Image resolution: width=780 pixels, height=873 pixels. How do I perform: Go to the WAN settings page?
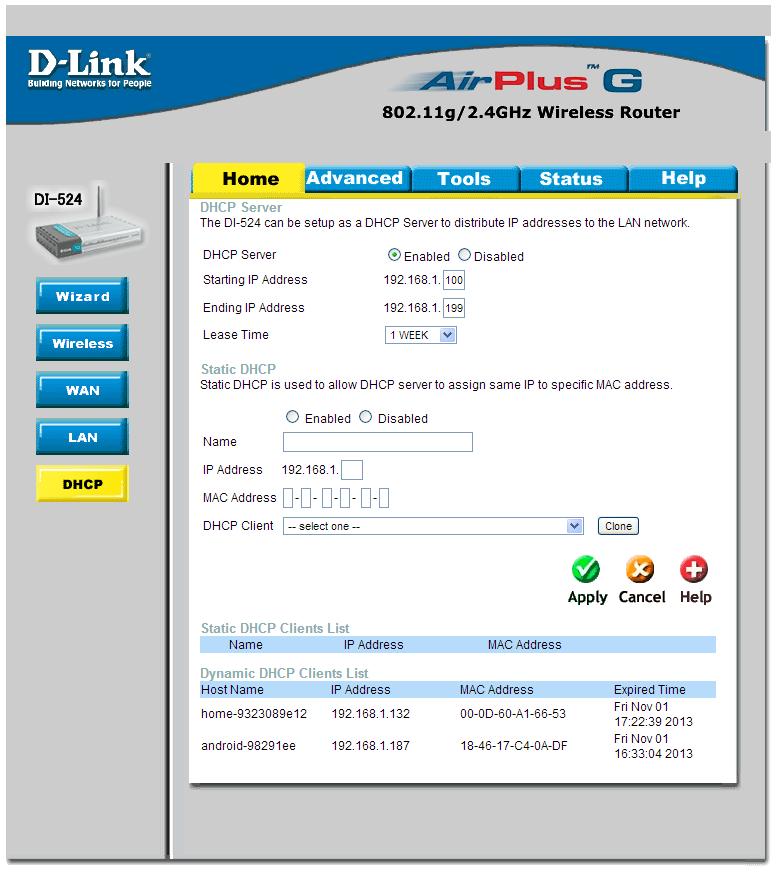83,391
